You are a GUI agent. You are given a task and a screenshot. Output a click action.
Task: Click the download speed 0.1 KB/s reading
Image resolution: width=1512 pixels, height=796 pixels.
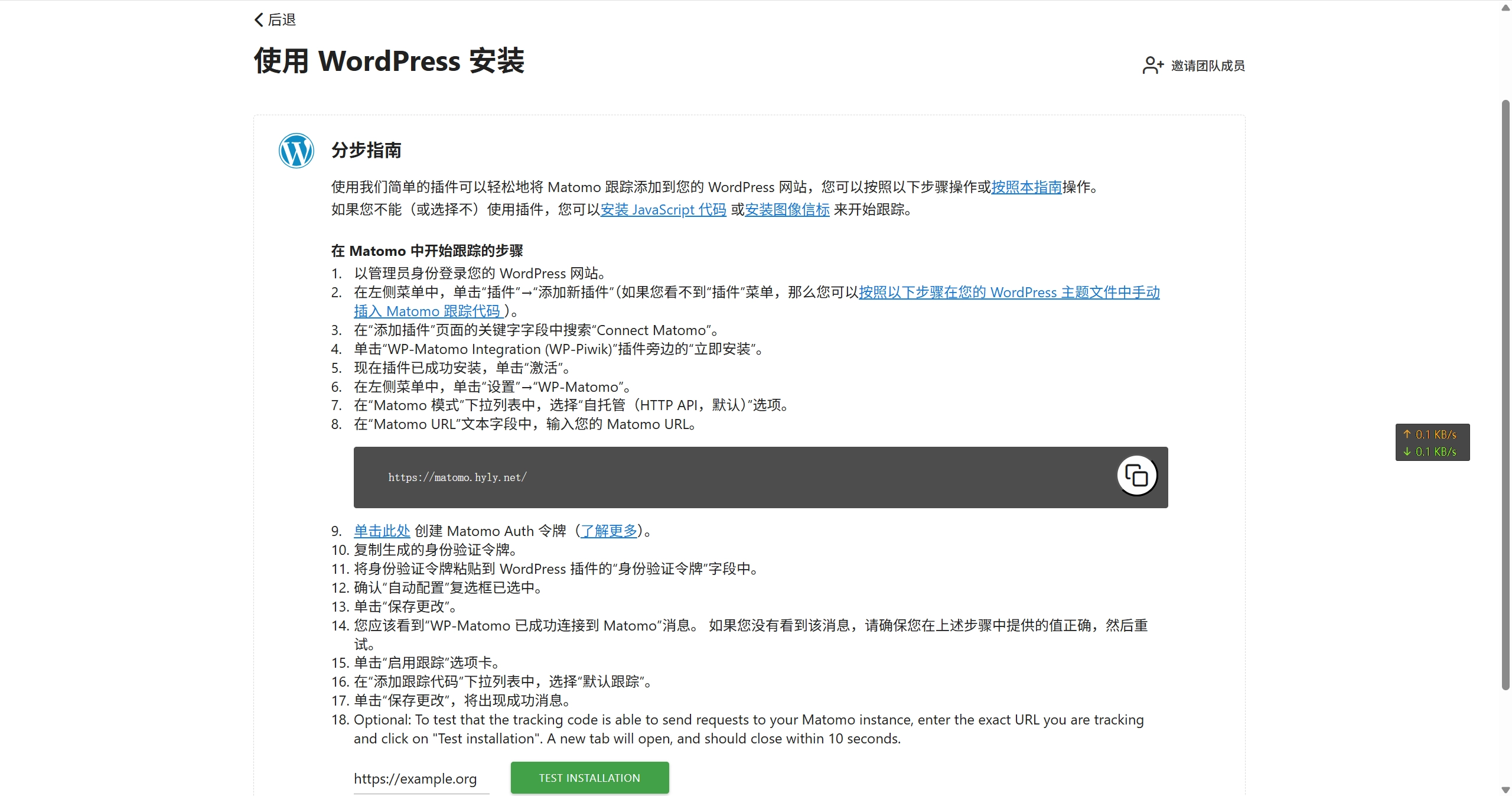(1430, 451)
